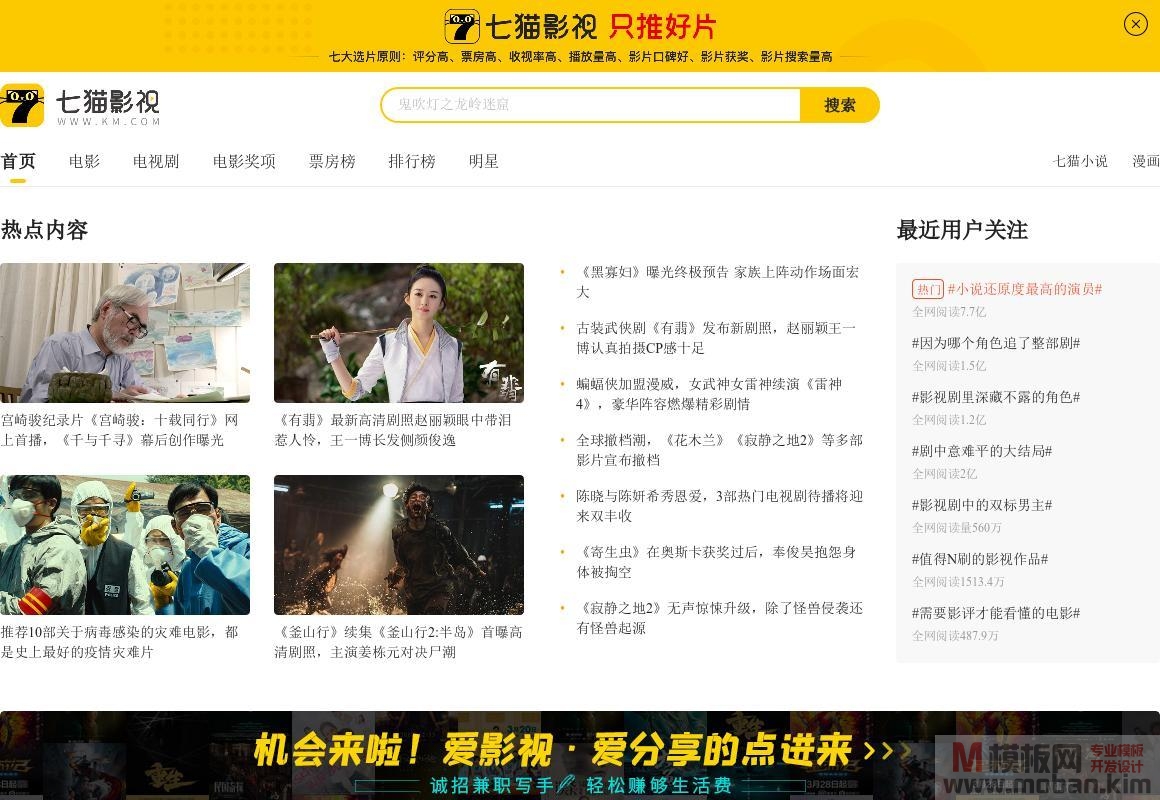The height and width of the screenshot is (800, 1160).
Task: Click the 全网阅读1.5亿 text
Action: tap(949, 366)
